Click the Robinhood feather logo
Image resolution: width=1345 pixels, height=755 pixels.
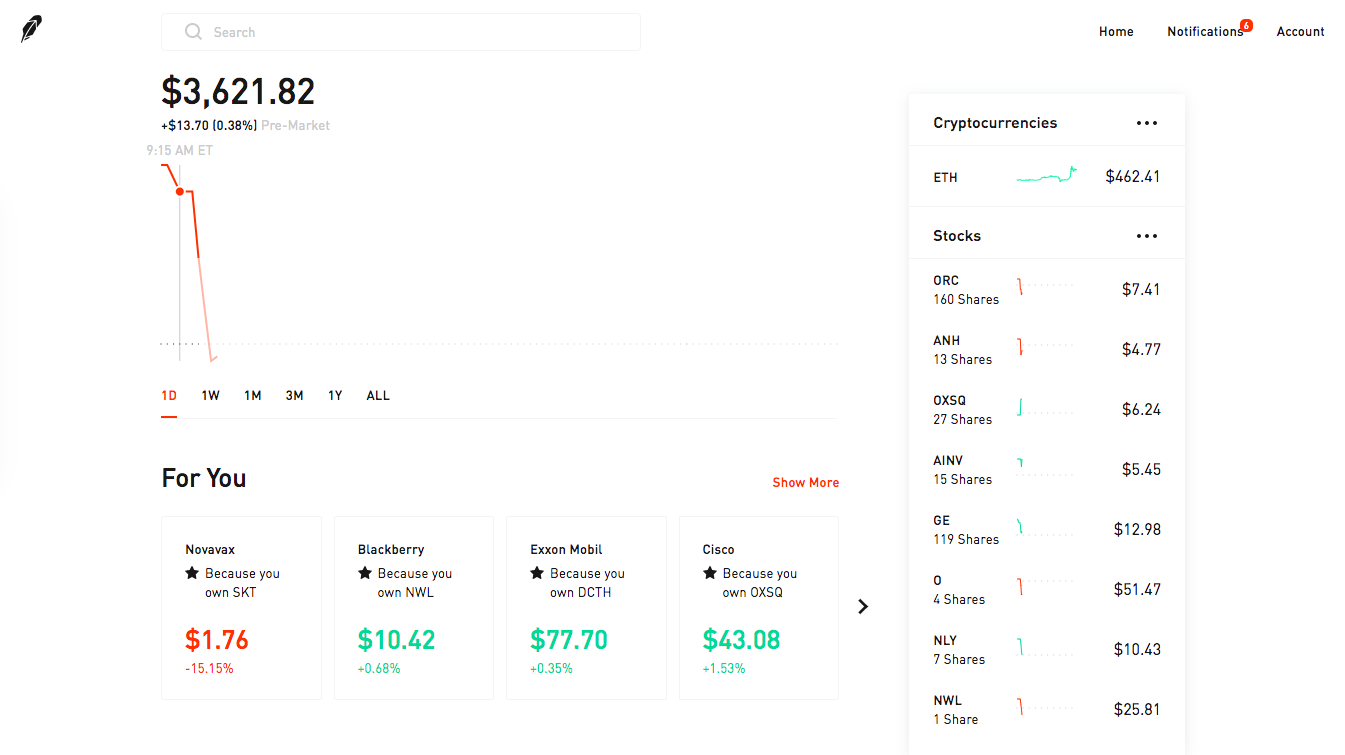pyautogui.click(x=32, y=29)
